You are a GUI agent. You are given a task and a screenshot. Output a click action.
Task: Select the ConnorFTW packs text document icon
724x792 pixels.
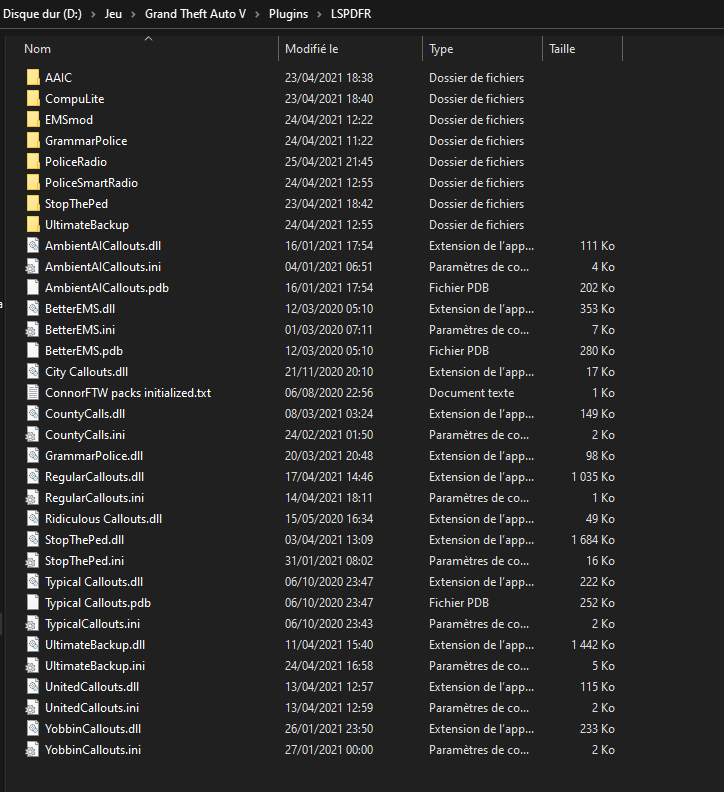tap(33, 392)
